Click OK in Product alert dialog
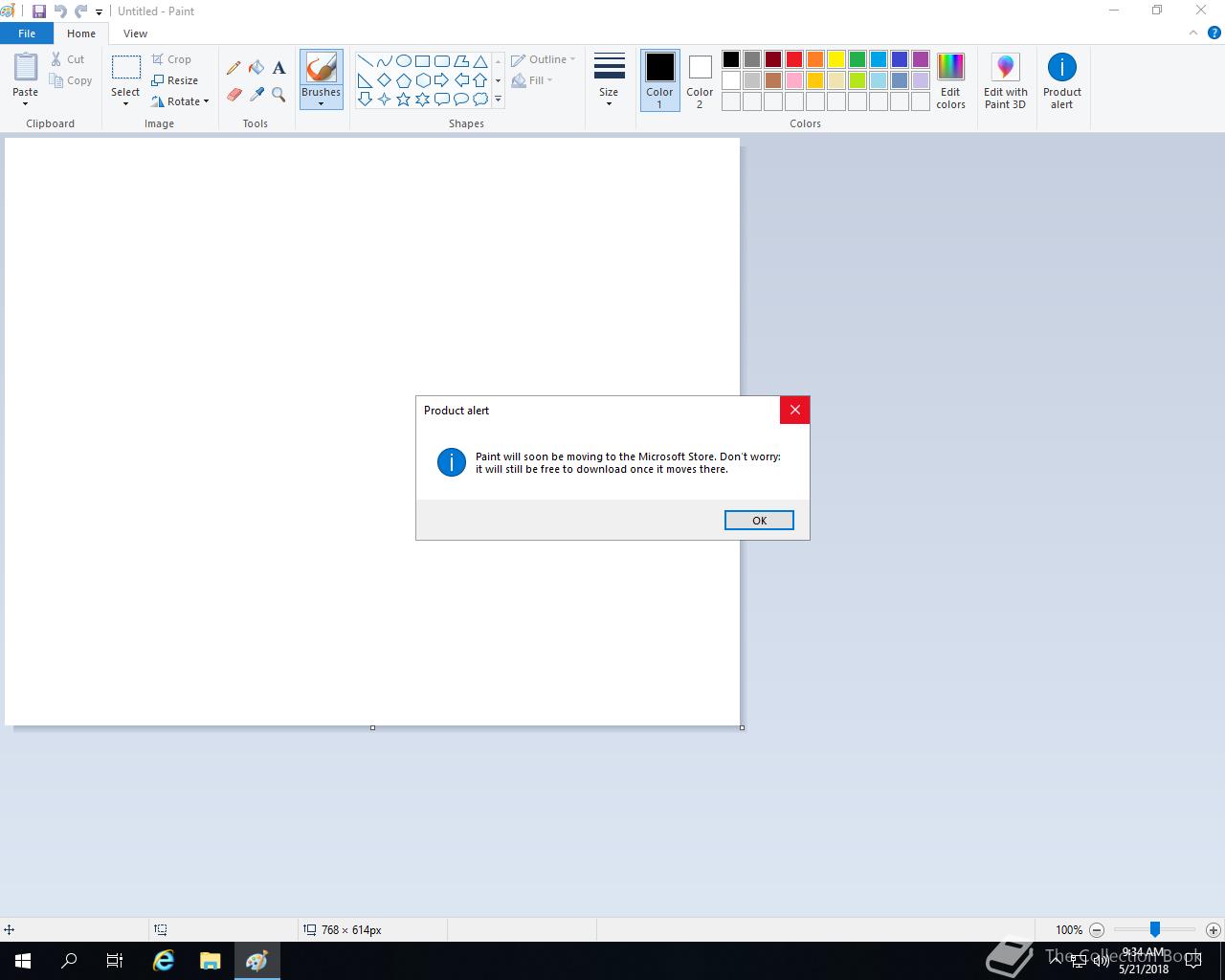The width and height of the screenshot is (1225, 980). click(x=759, y=521)
